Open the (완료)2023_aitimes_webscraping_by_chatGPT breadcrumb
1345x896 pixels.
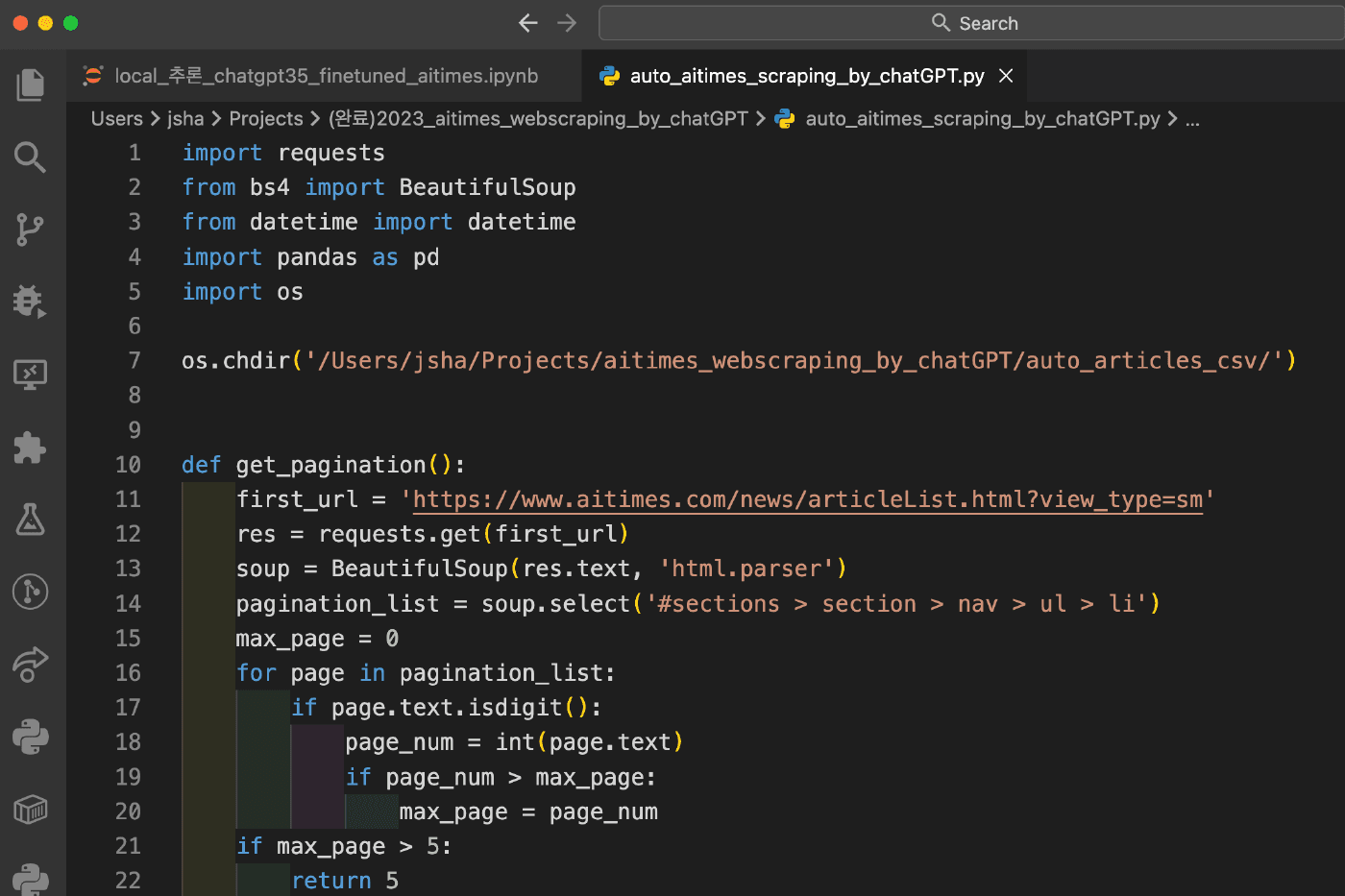pos(538,119)
